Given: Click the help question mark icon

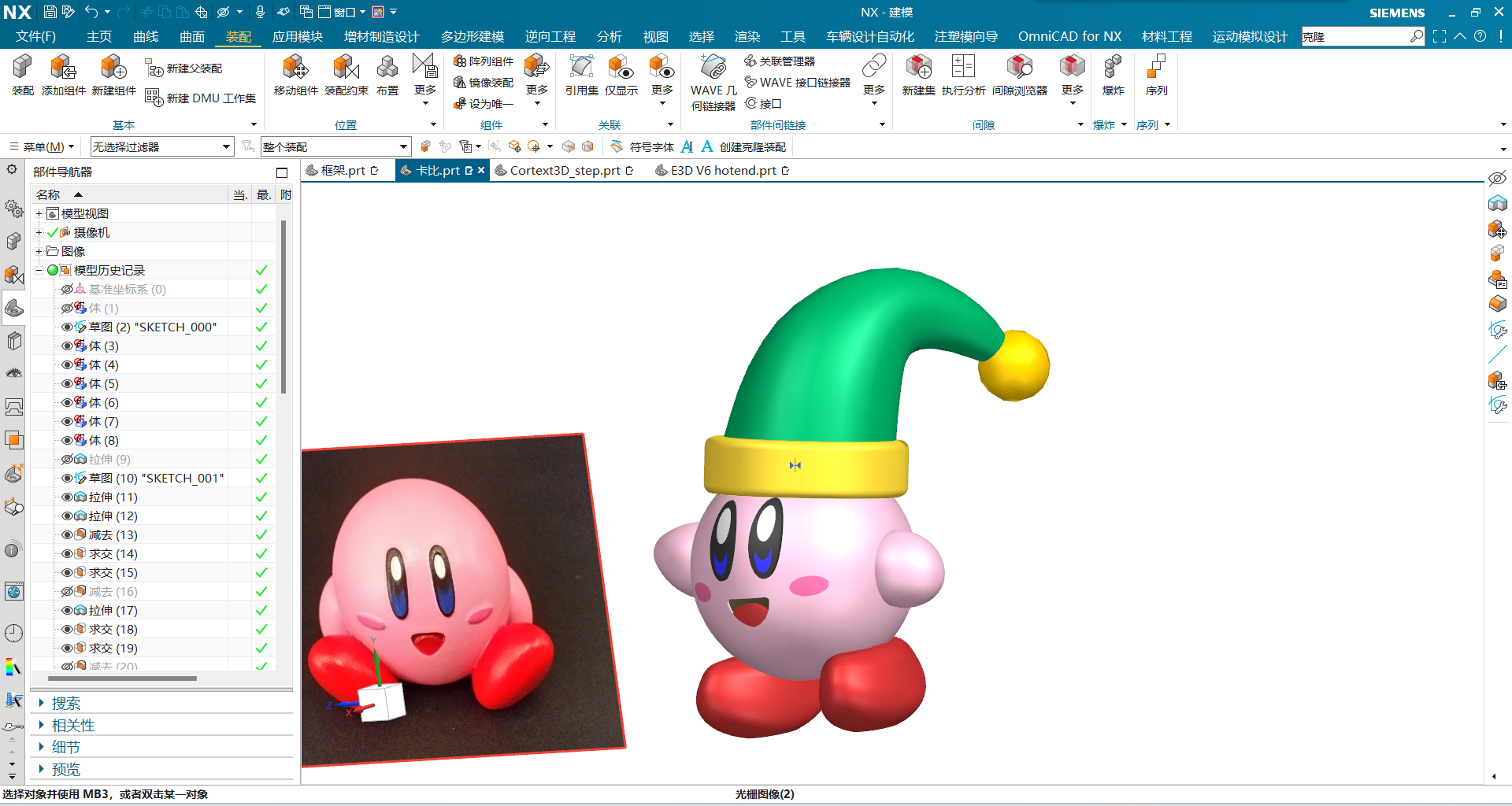Looking at the screenshot, I should coord(1480,36).
